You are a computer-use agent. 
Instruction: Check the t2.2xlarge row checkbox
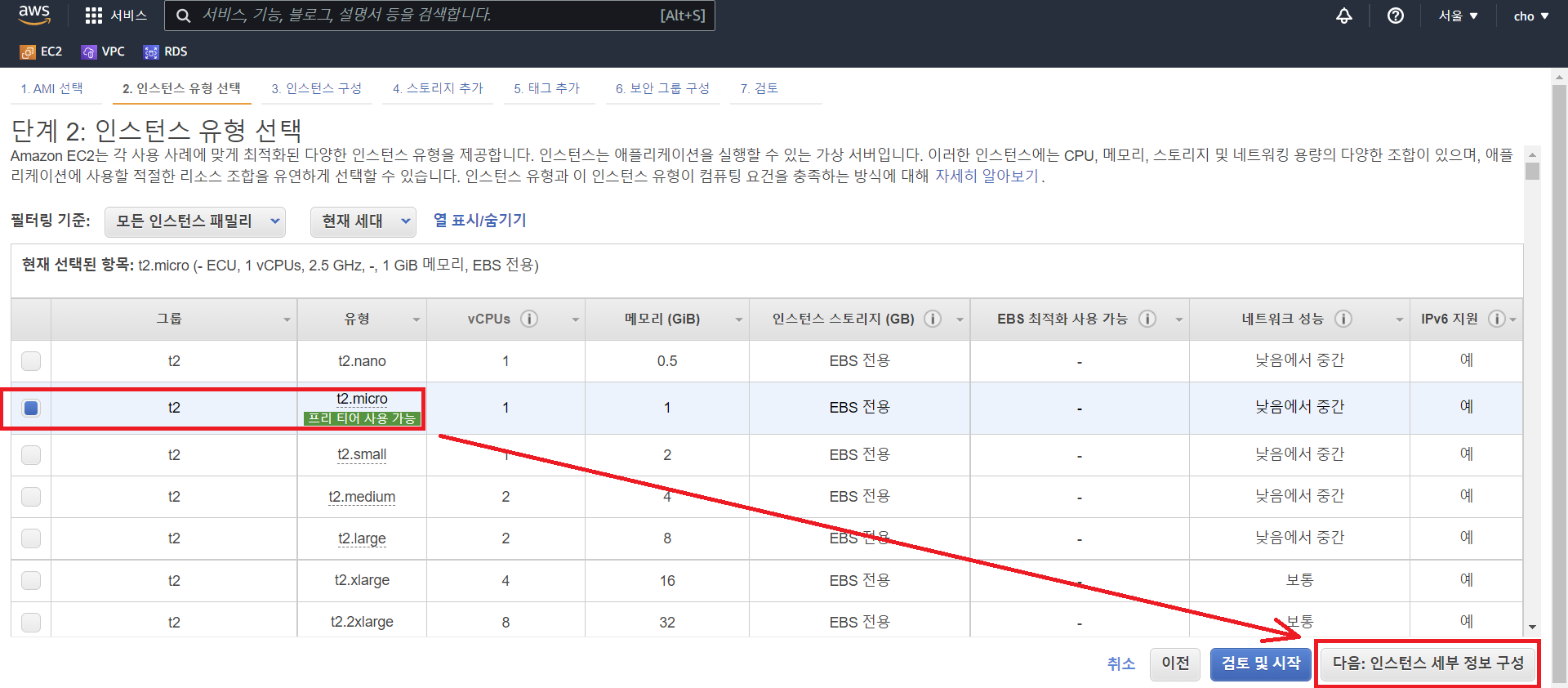click(31, 622)
